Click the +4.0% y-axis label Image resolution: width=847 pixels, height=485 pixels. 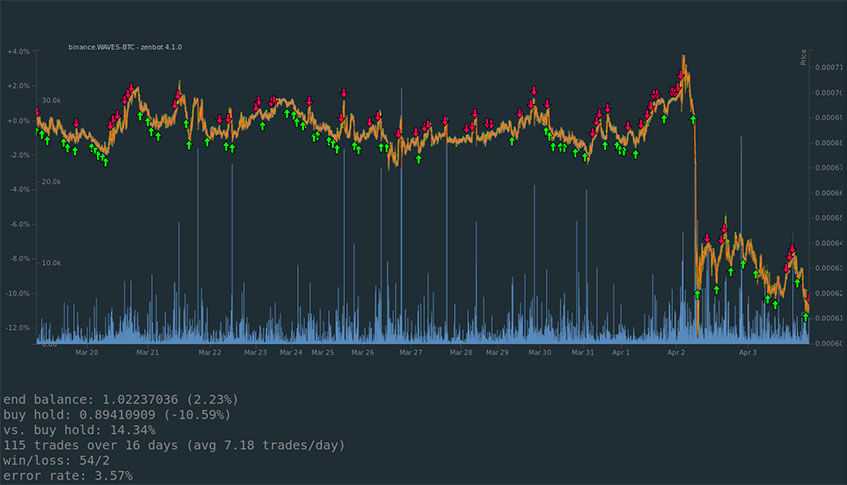point(18,51)
